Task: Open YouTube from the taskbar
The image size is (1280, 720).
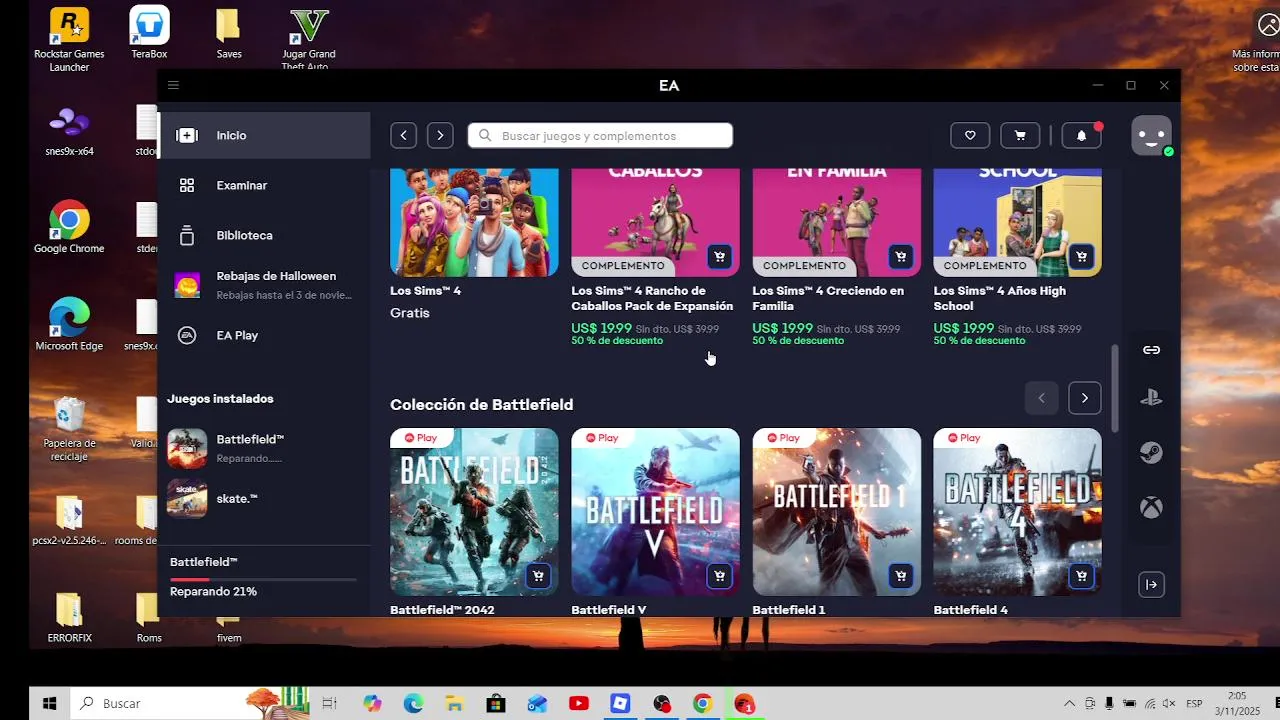Action: [x=578, y=703]
